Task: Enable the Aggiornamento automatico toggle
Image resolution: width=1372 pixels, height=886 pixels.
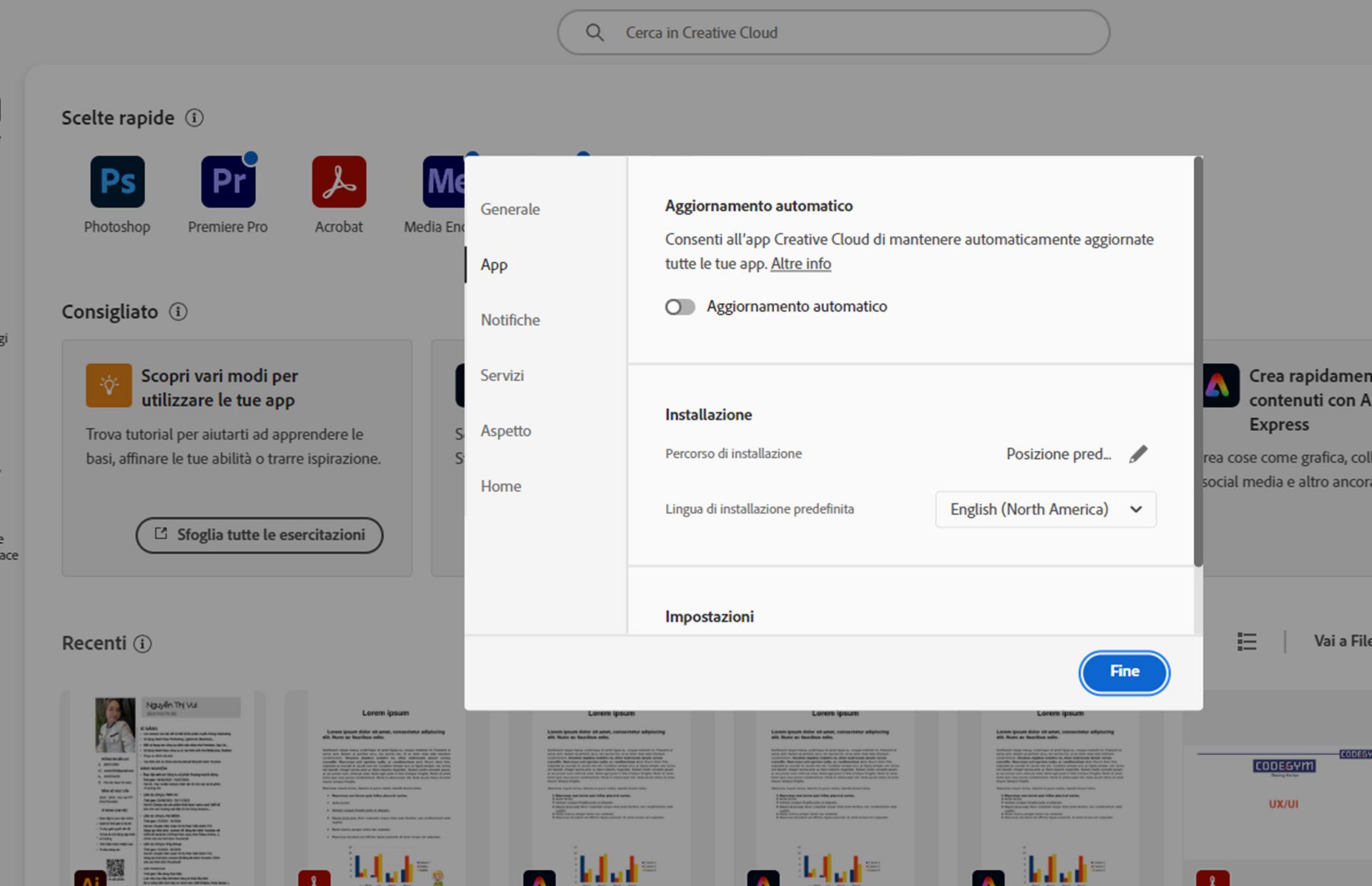Action: pyautogui.click(x=680, y=307)
